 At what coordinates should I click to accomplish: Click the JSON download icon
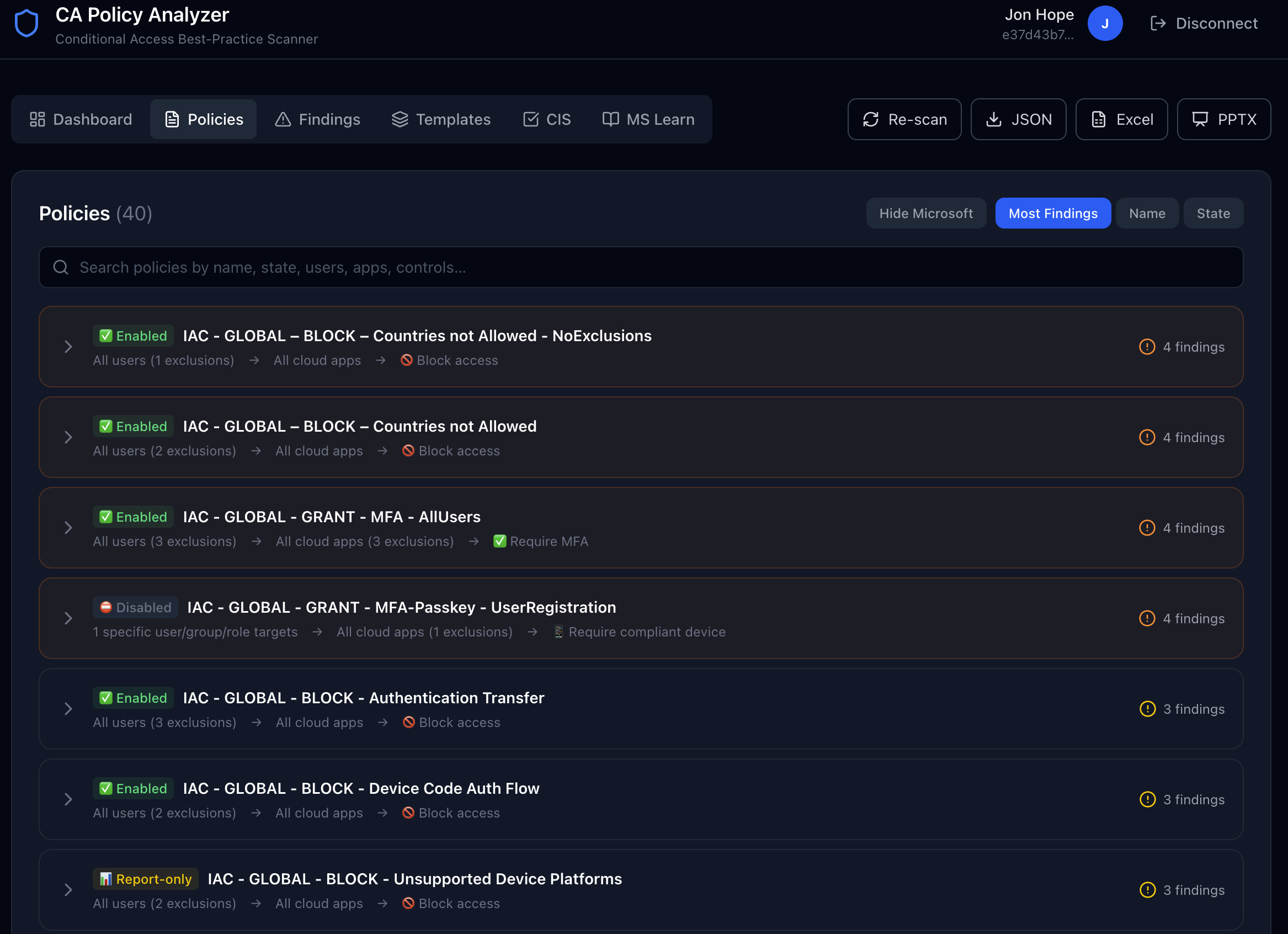click(994, 119)
